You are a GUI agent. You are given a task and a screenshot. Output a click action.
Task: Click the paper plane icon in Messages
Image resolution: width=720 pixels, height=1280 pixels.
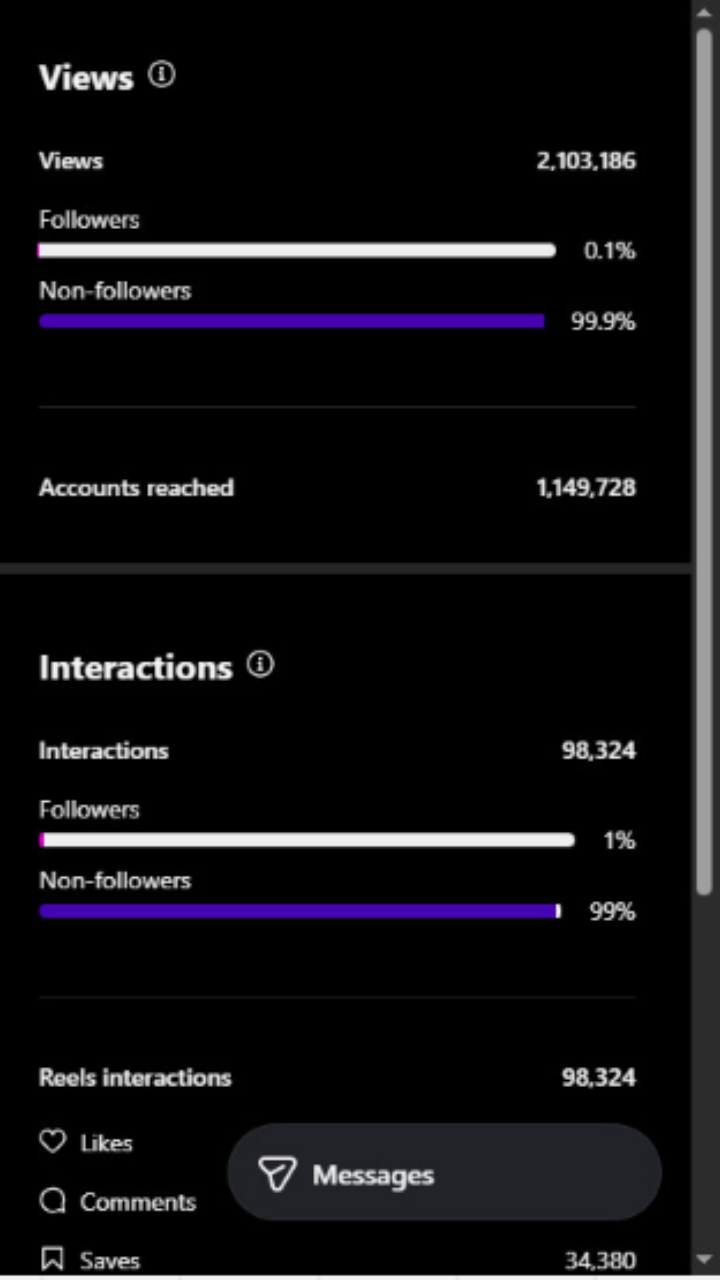(278, 1174)
